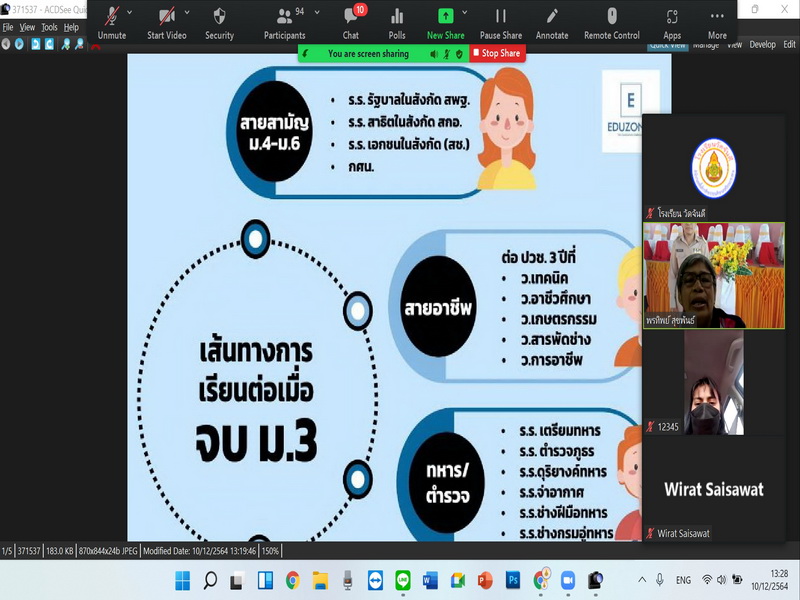Viewport: 800px width, 600px height.
Task: Open the Participants panel
Action: 284,22
